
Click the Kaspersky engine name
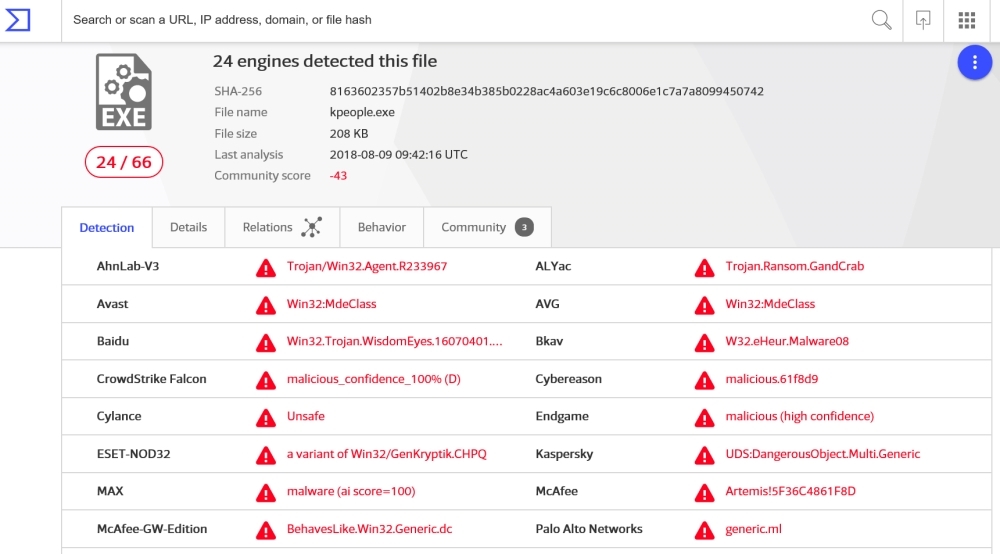click(x=564, y=453)
